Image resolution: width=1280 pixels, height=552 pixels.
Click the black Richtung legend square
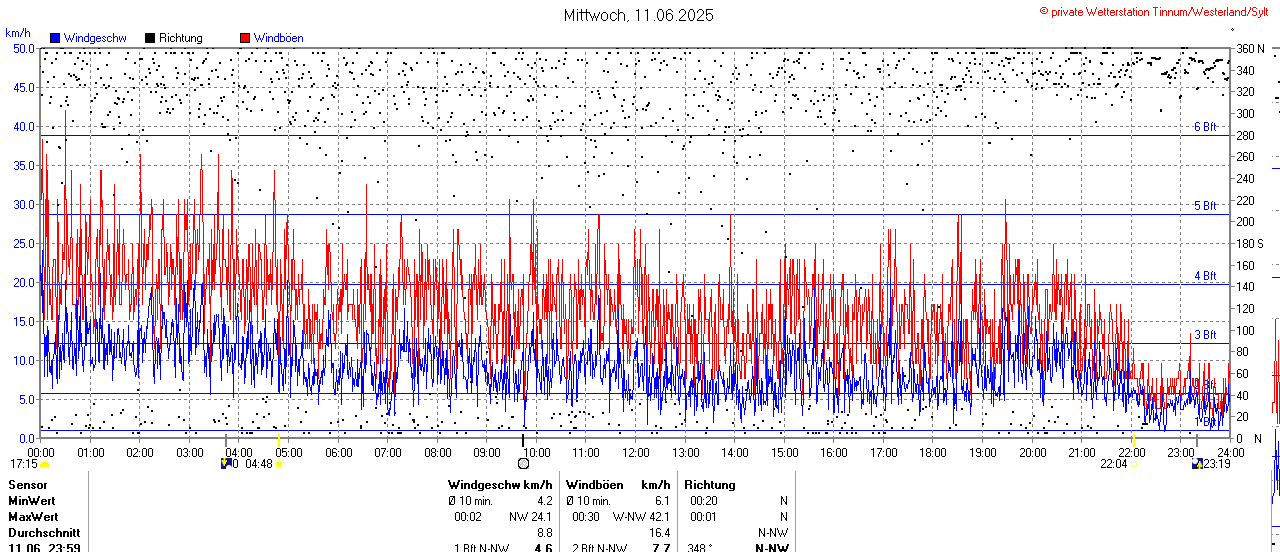pos(150,38)
